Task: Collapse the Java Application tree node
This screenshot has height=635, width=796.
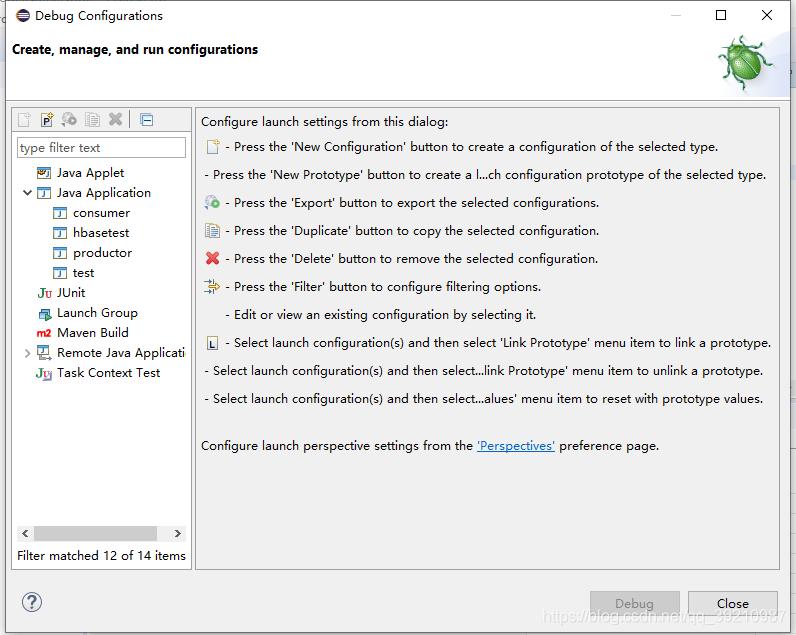Action: (x=27, y=193)
